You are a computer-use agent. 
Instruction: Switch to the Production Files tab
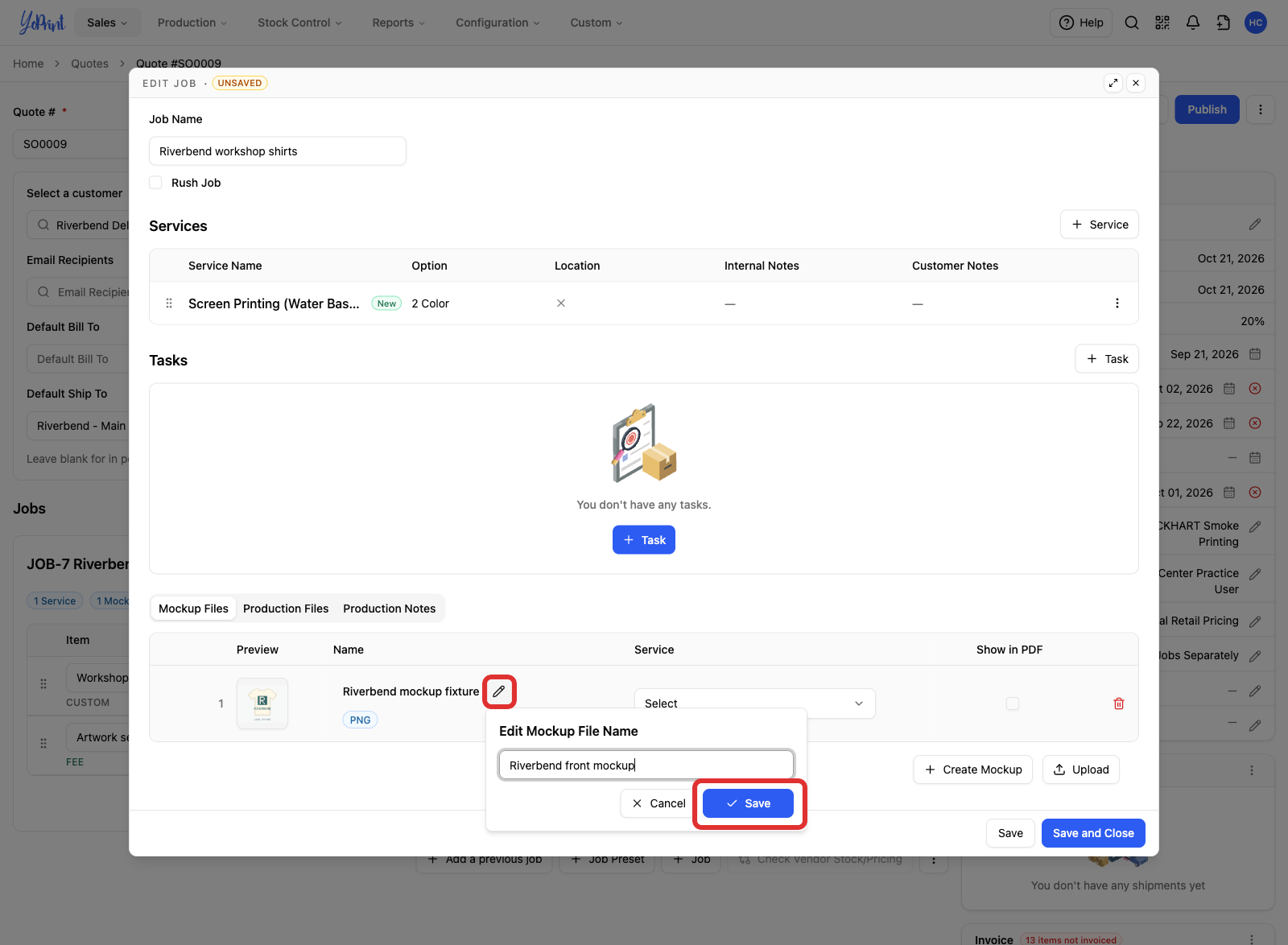286,609
